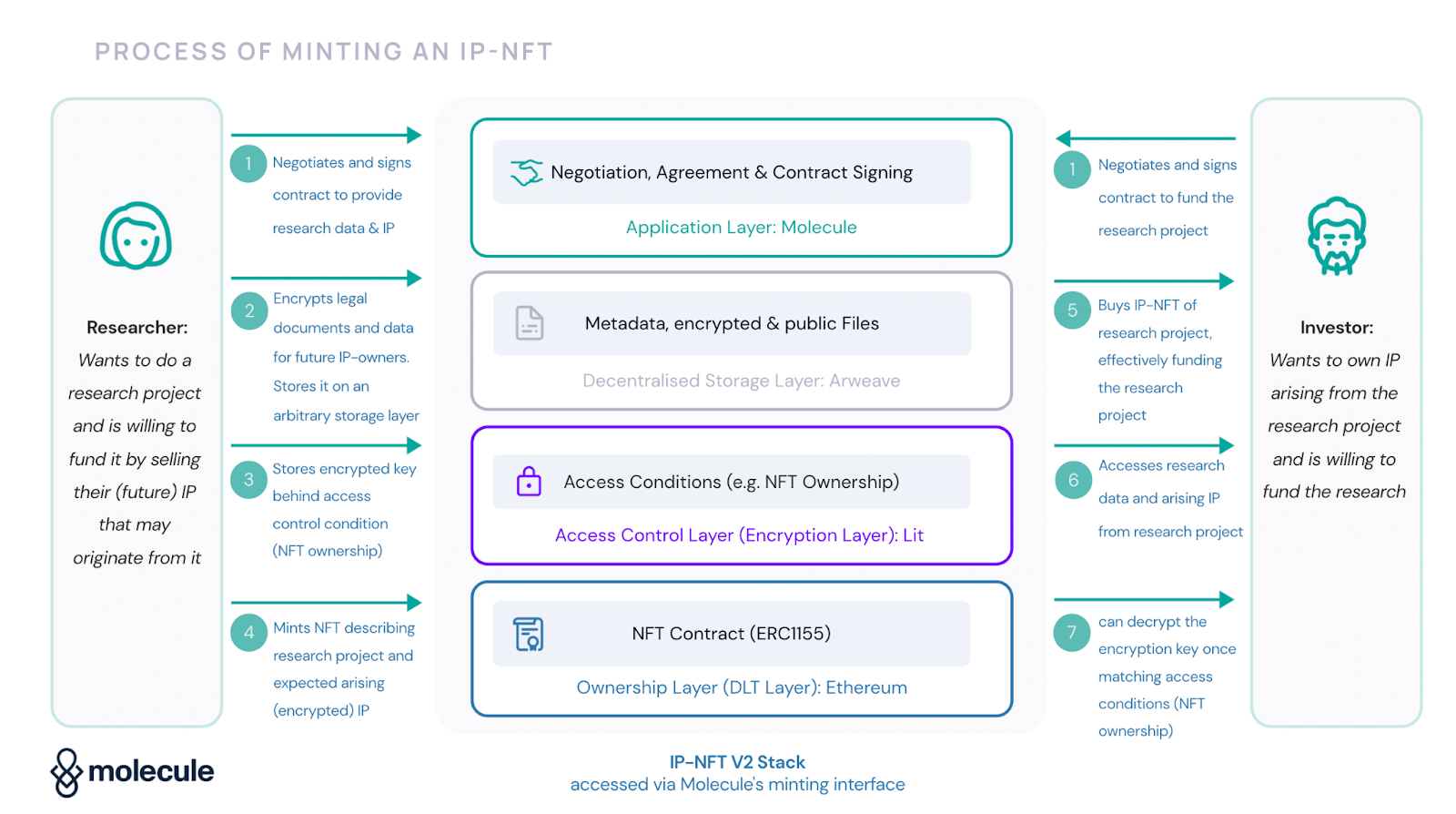The height and width of the screenshot is (814, 1456).
Task: Select the researcher step 2 circle
Action: (x=248, y=310)
